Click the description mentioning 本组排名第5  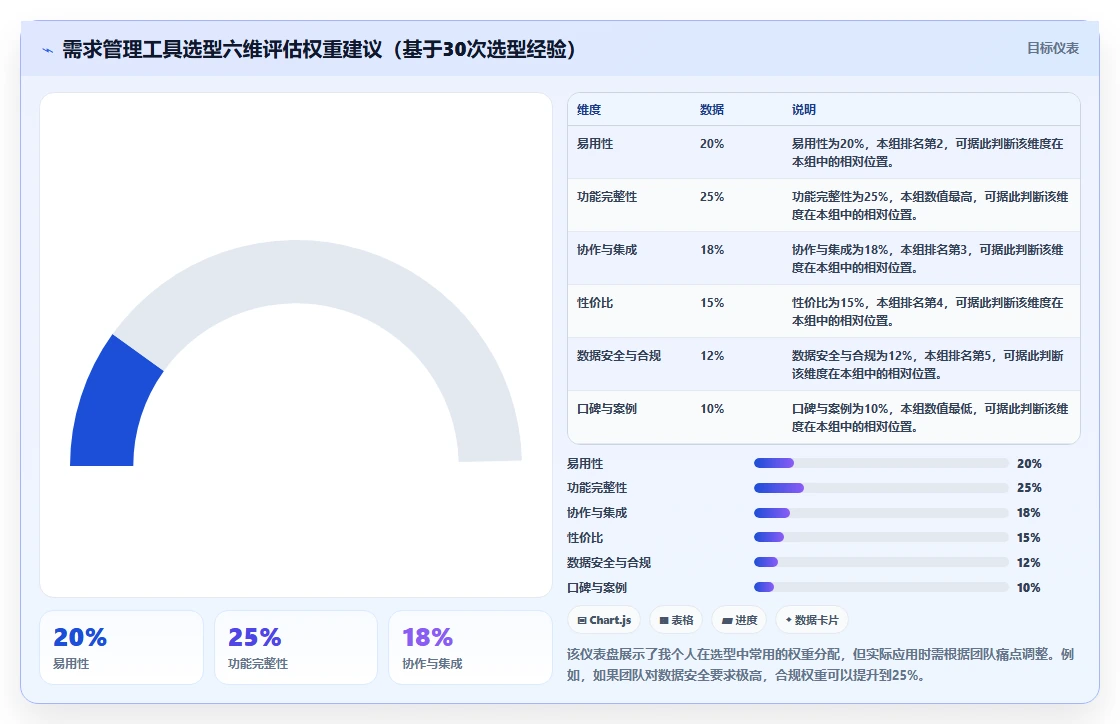pos(928,364)
